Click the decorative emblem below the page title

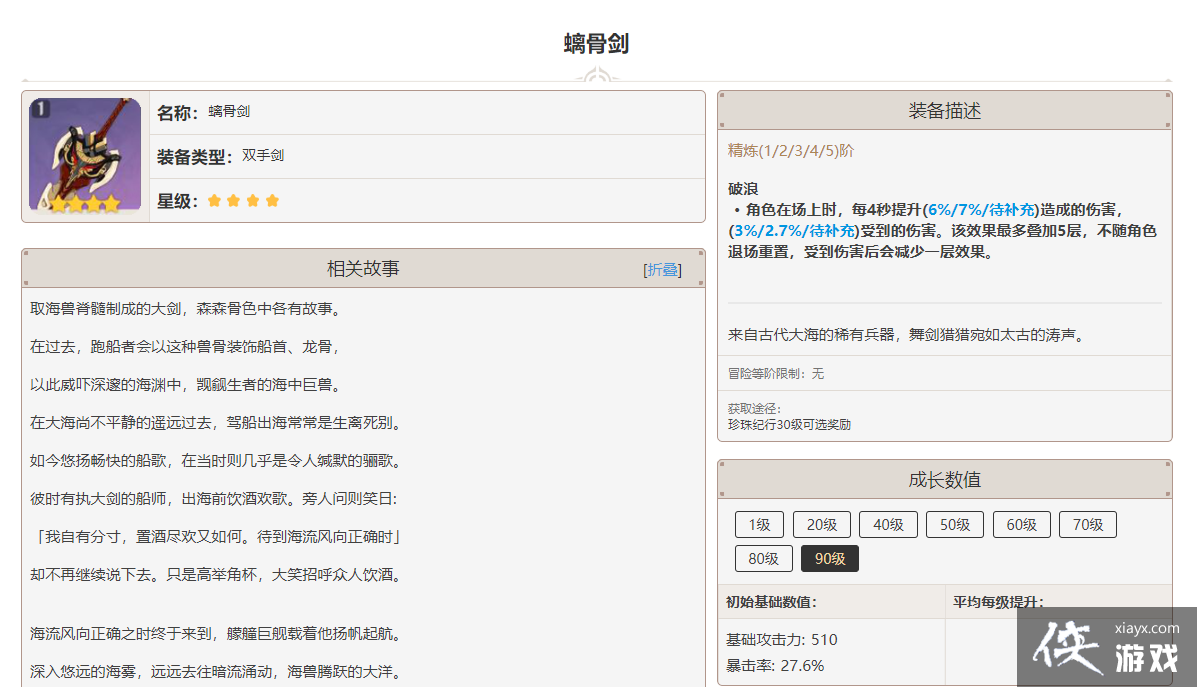click(x=598, y=76)
